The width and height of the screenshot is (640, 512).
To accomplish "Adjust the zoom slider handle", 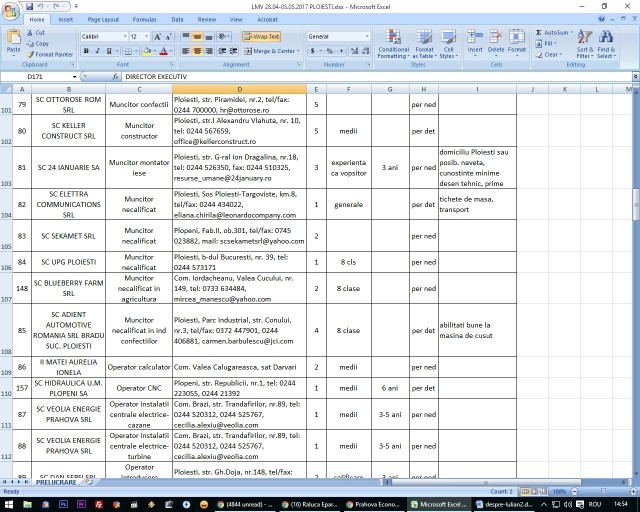I will [604, 492].
